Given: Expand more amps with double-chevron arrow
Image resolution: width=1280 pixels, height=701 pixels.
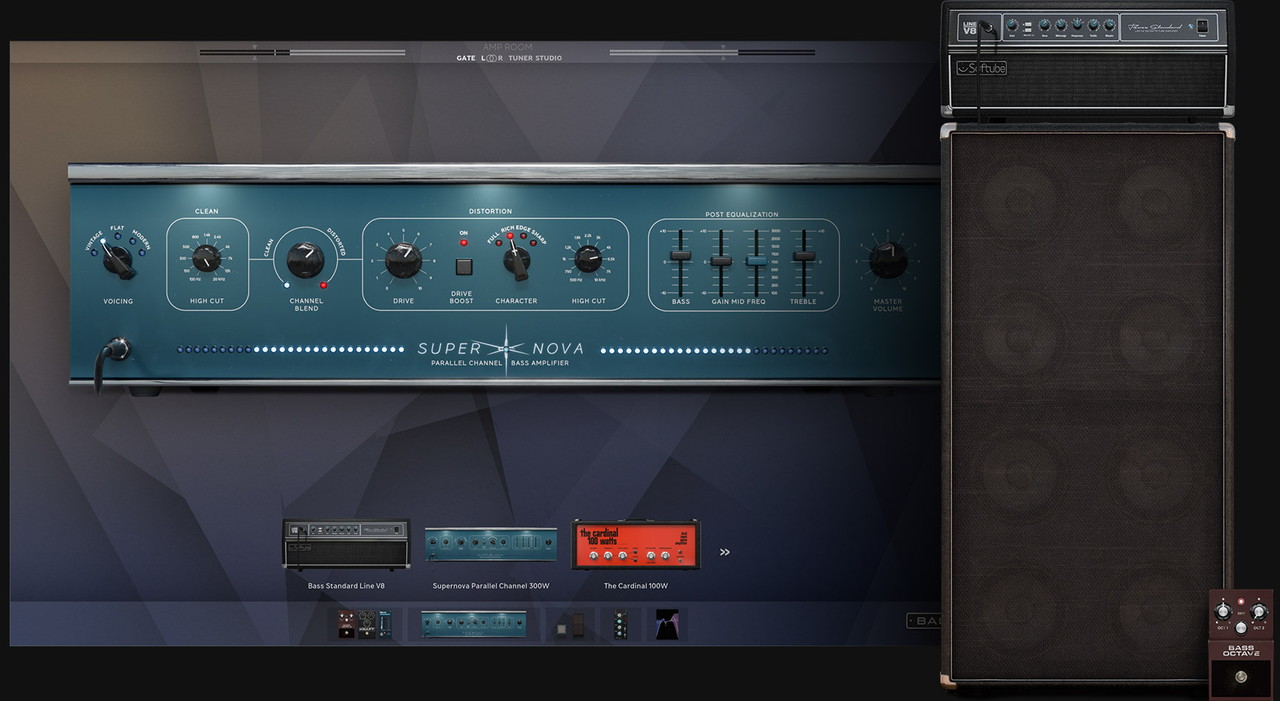Looking at the screenshot, I should pos(725,551).
